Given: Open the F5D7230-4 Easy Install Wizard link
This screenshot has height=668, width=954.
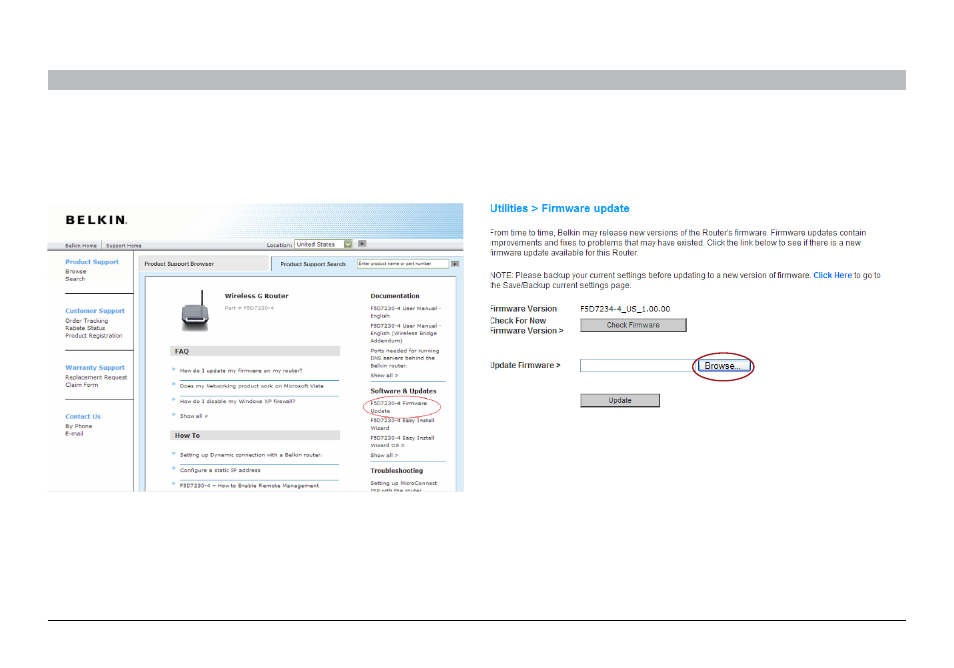Looking at the screenshot, I should pos(402,424).
